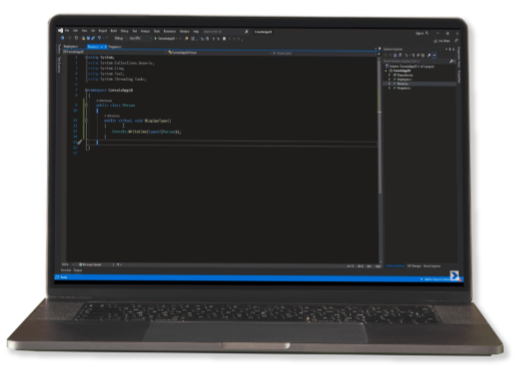Click the 'using System;' code line
Viewport: 520px width, 378px height.
coord(101,57)
